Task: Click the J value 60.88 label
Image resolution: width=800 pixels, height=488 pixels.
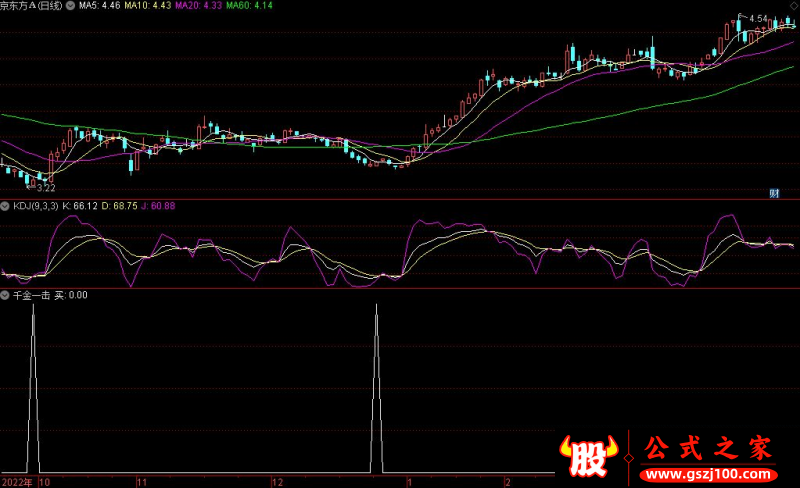Action: click(x=156, y=206)
